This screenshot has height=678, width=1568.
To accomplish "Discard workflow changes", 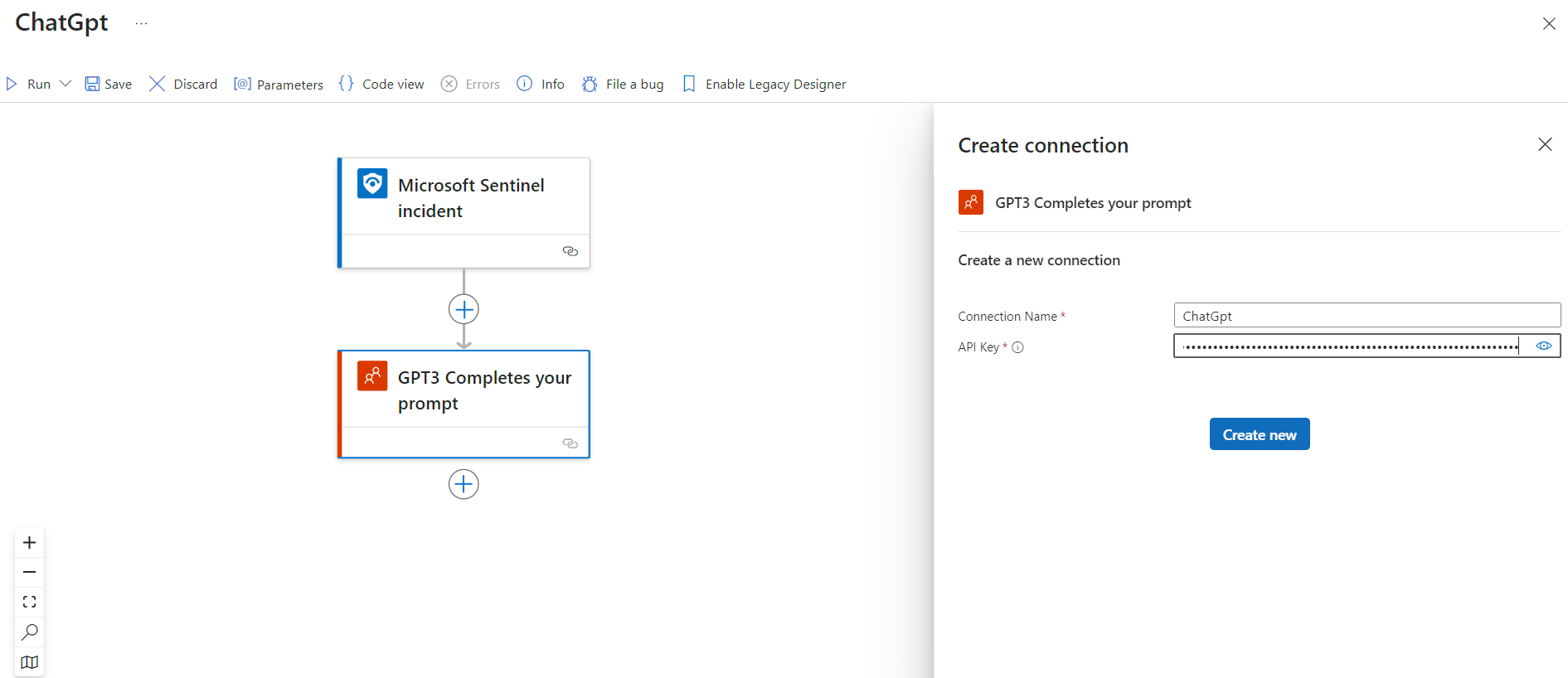I will pyautogui.click(x=183, y=84).
